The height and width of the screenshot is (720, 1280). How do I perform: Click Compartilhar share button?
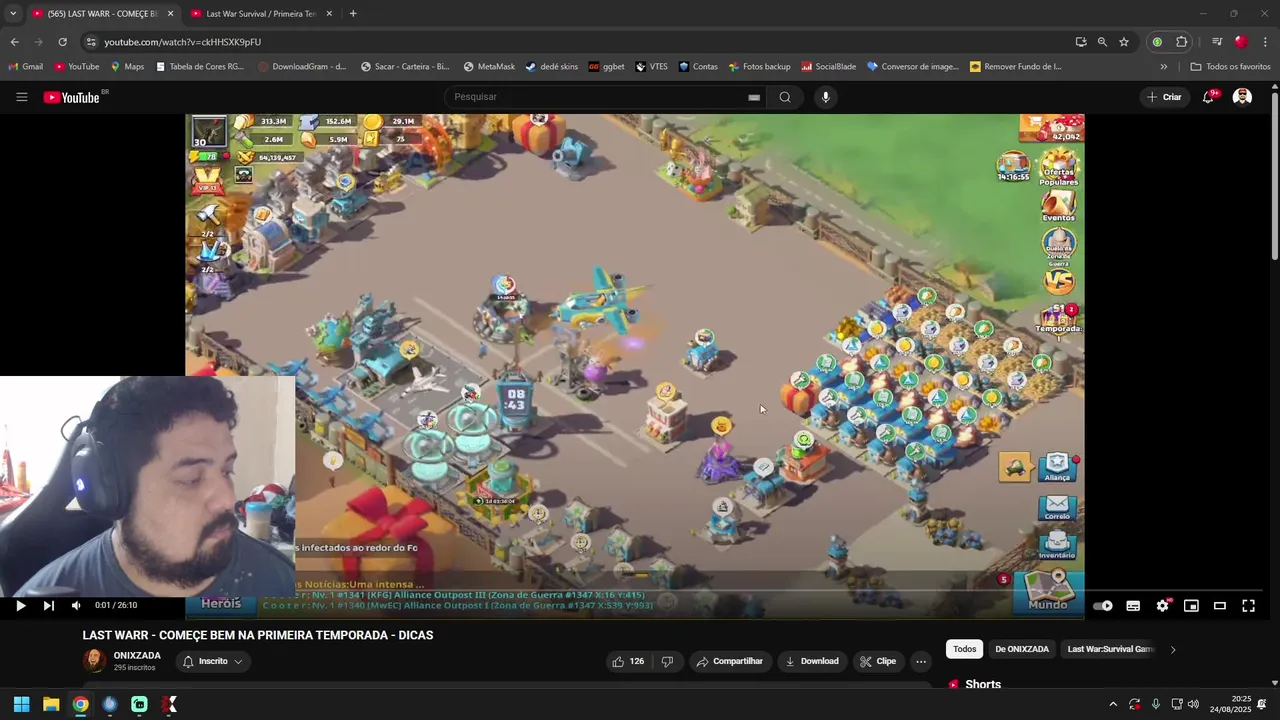coord(729,661)
